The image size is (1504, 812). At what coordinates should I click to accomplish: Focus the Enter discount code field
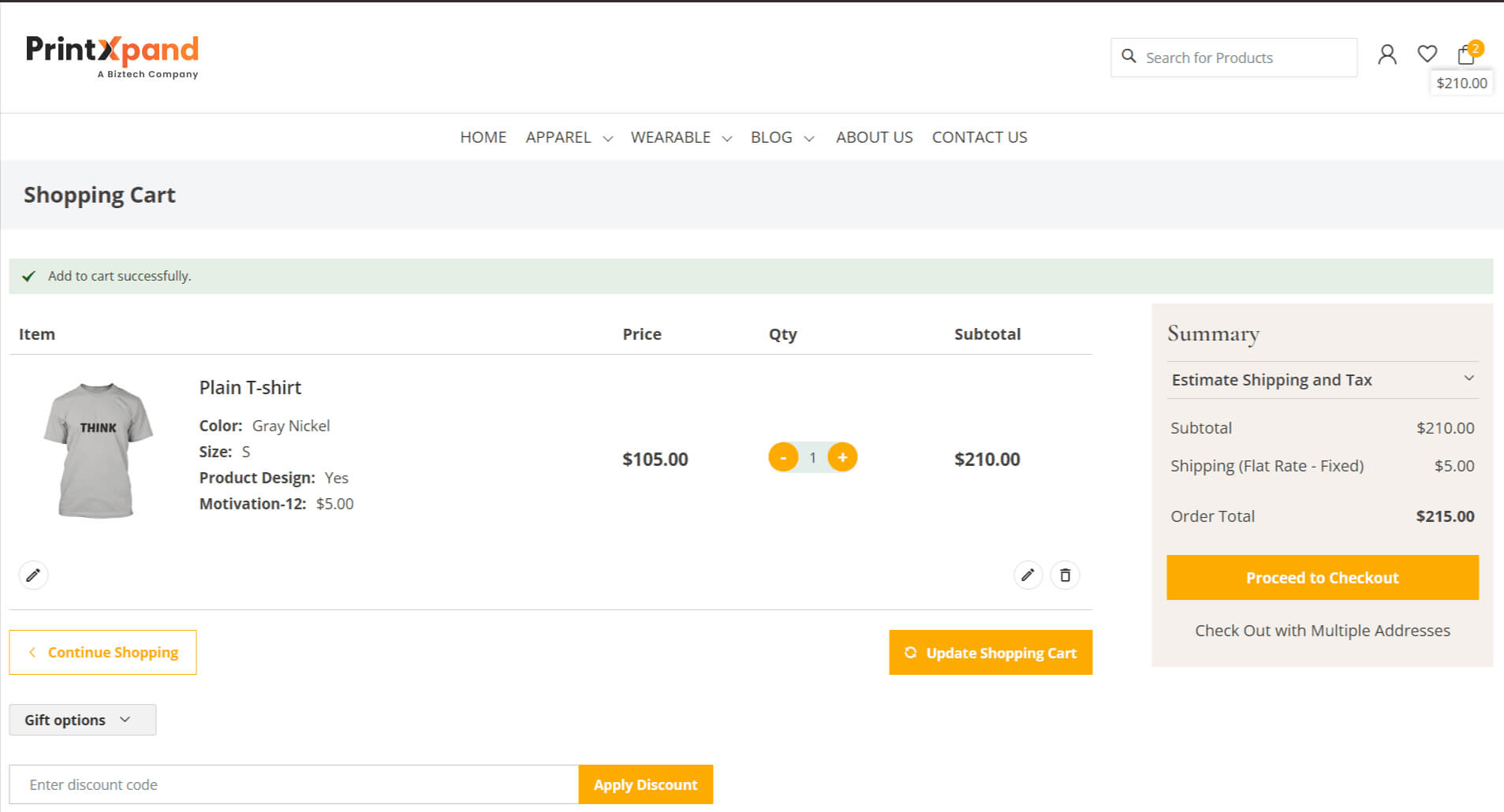click(293, 784)
